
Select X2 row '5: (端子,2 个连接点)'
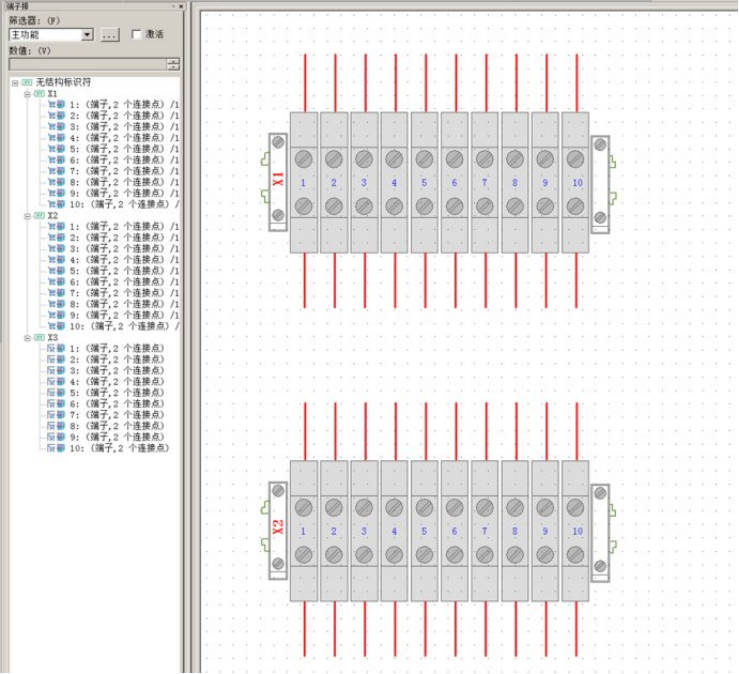click(124, 271)
